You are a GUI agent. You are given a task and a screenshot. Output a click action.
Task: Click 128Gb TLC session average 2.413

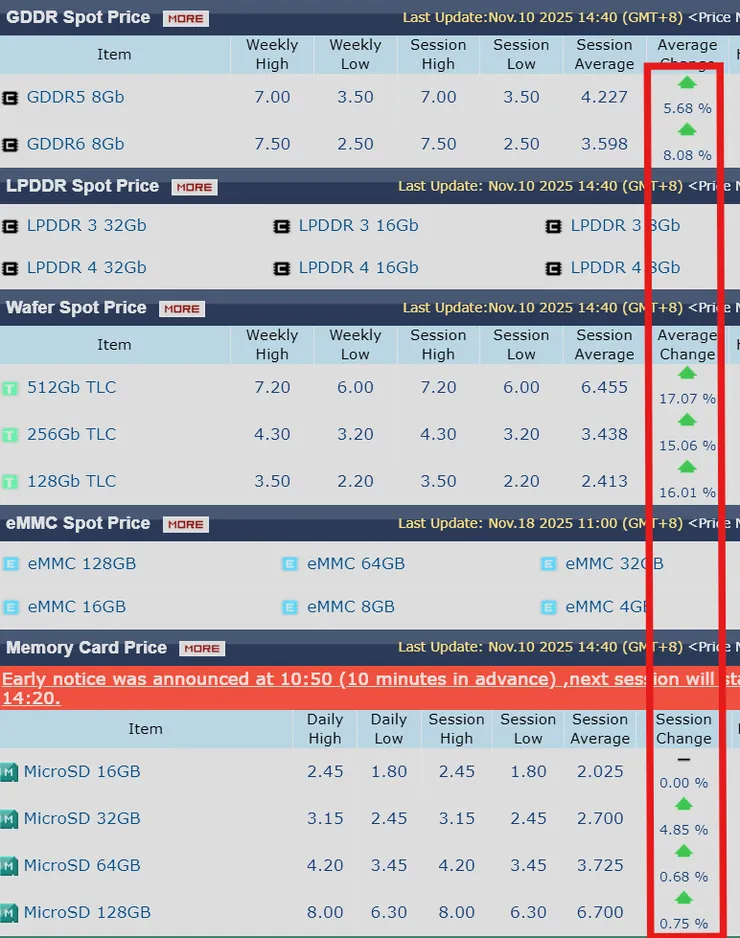click(604, 481)
